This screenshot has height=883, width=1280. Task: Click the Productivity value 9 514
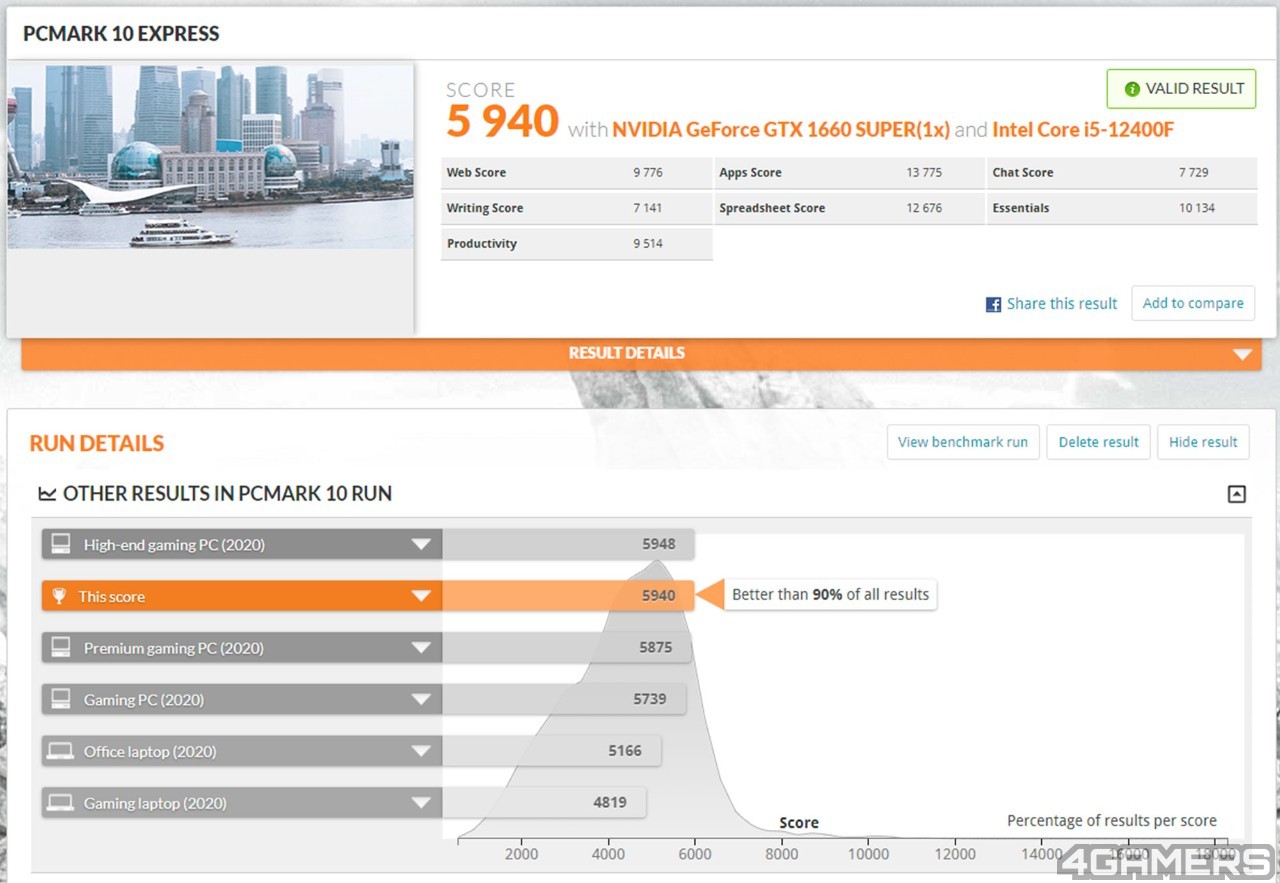tap(648, 243)
